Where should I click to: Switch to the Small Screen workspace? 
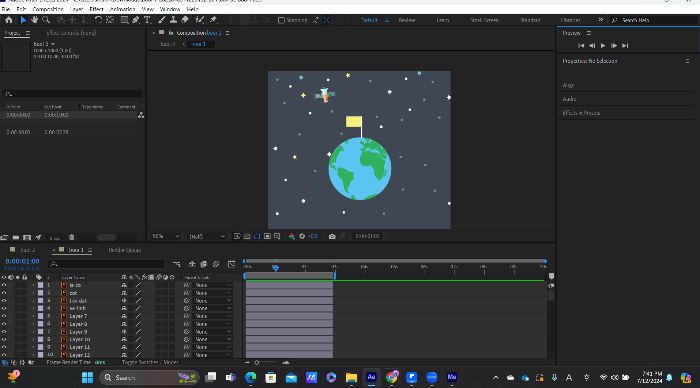pos(484,20)
